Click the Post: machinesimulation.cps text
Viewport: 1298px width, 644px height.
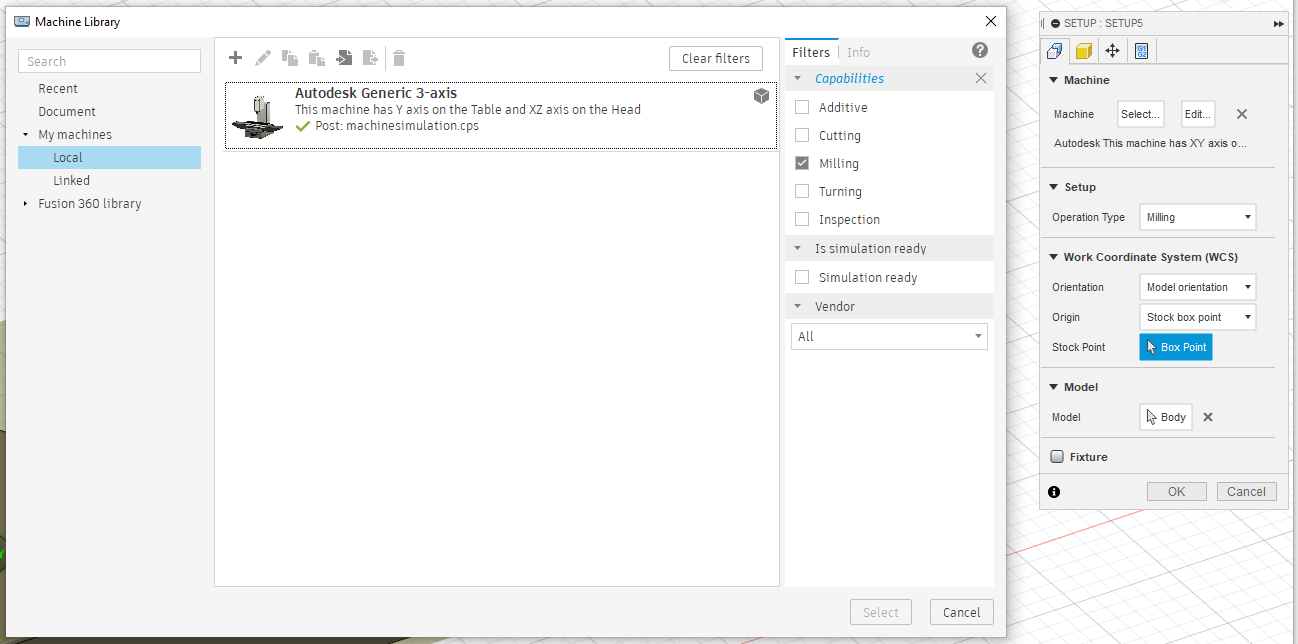coord(397,126)
